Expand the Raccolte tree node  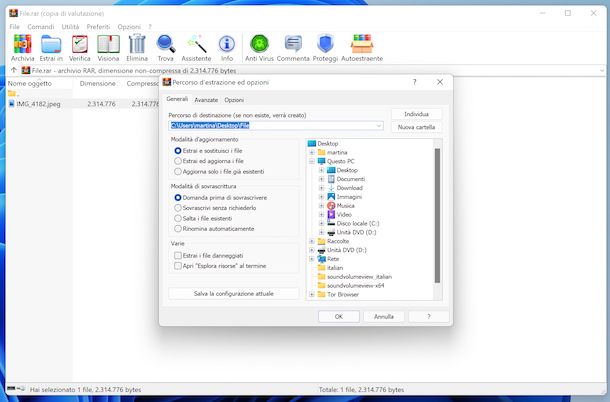(312, 241)
